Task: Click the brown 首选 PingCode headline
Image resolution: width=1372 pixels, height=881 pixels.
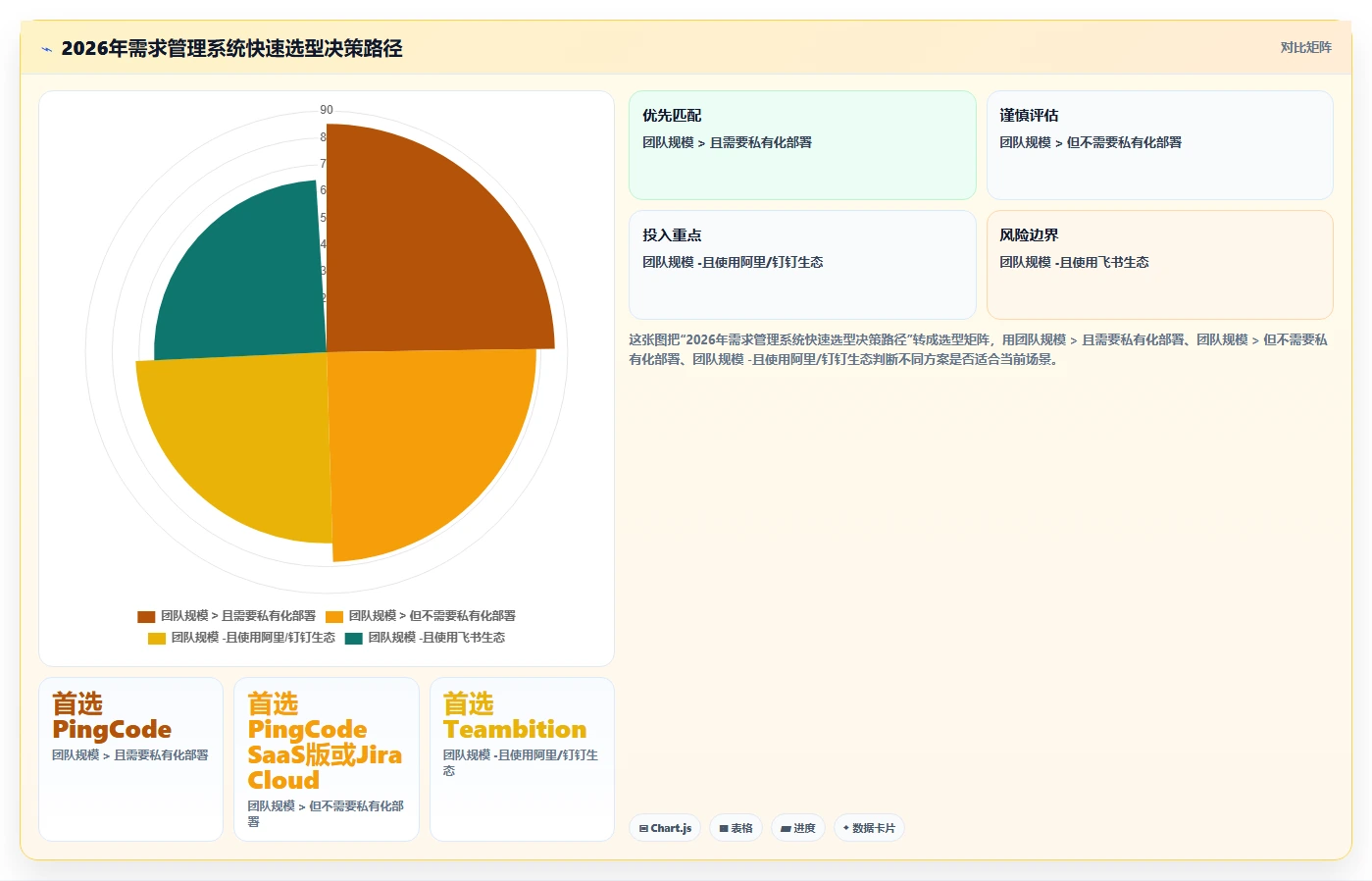Action: pos(112,717)
